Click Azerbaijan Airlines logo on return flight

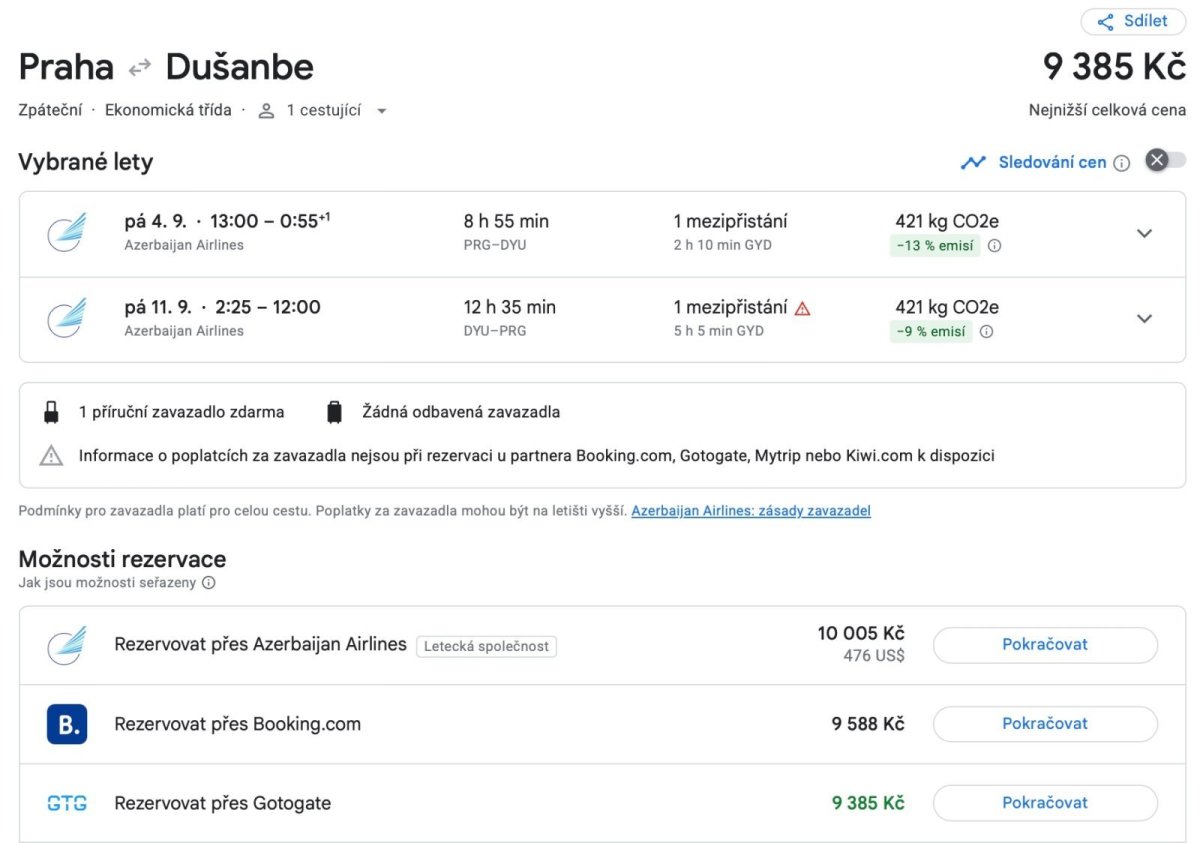point(67,318)
